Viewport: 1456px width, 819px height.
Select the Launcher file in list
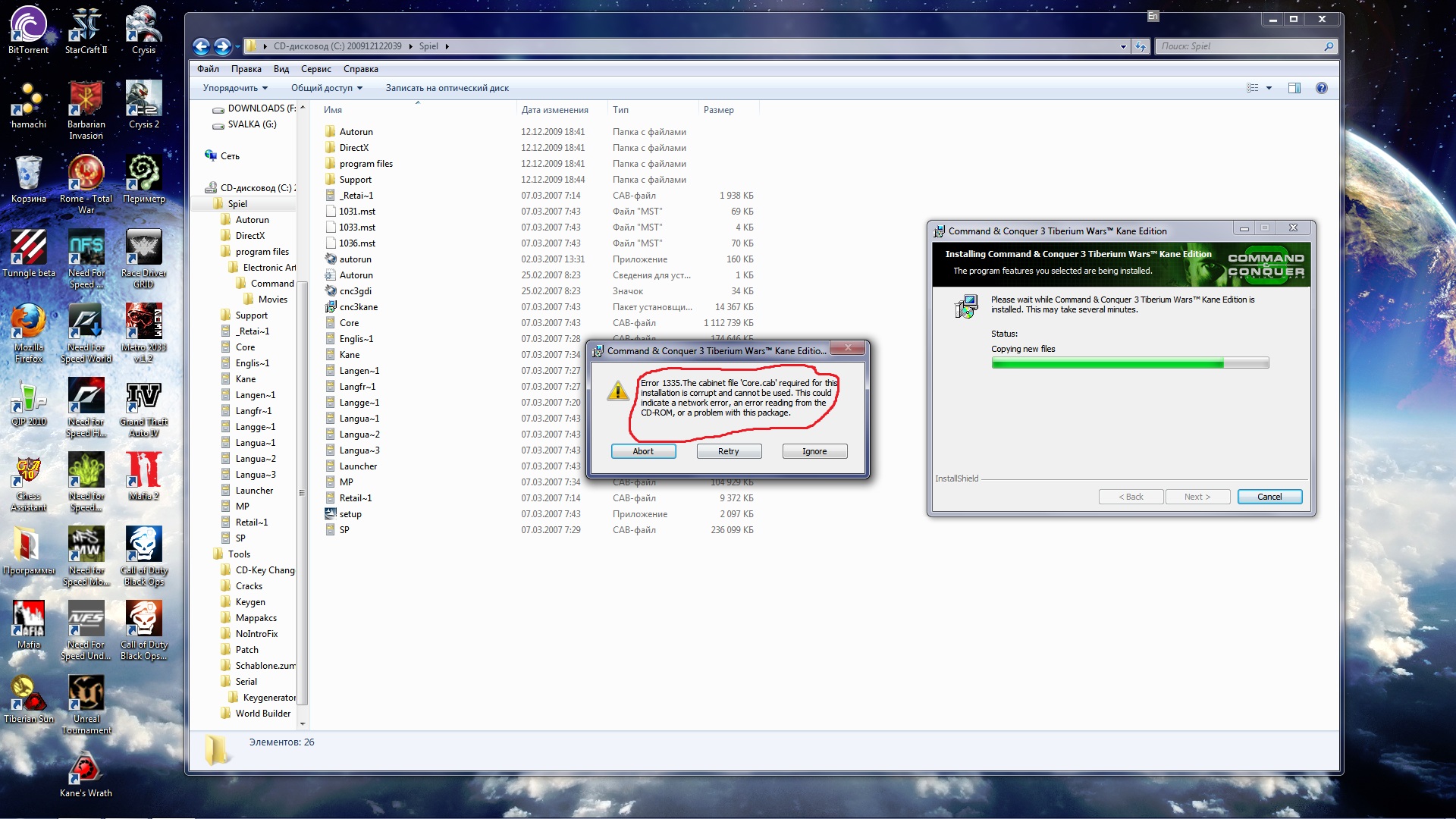click(x=358, y=466)
